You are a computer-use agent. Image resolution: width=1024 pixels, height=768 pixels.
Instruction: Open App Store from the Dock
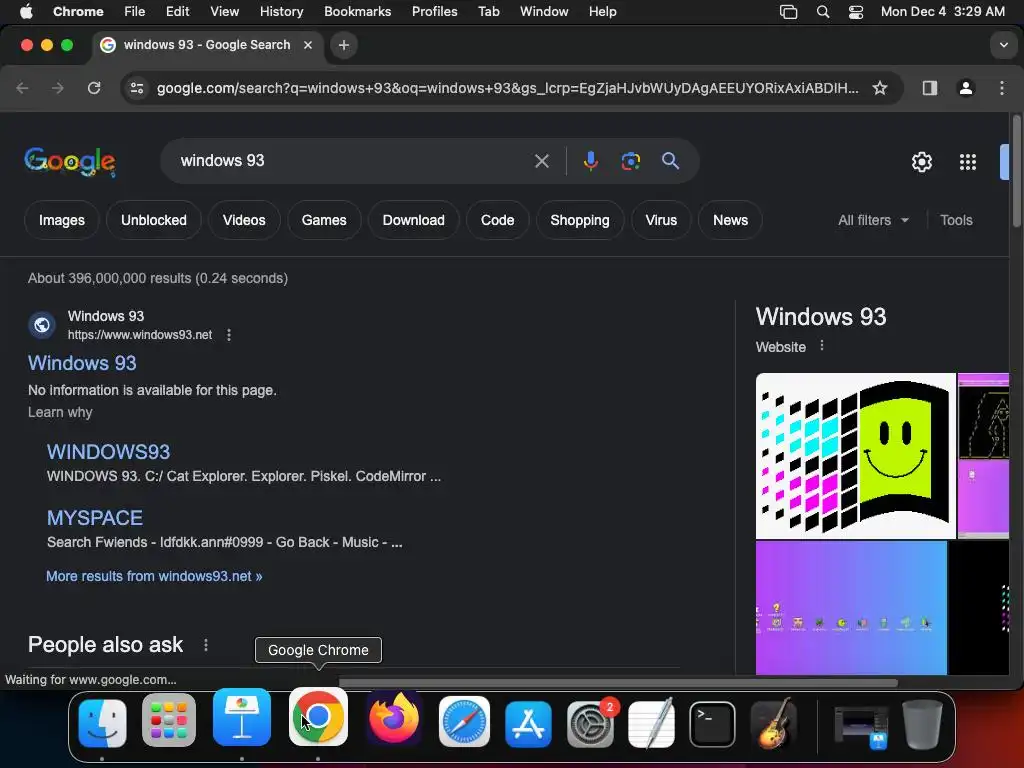click(528, 723)
